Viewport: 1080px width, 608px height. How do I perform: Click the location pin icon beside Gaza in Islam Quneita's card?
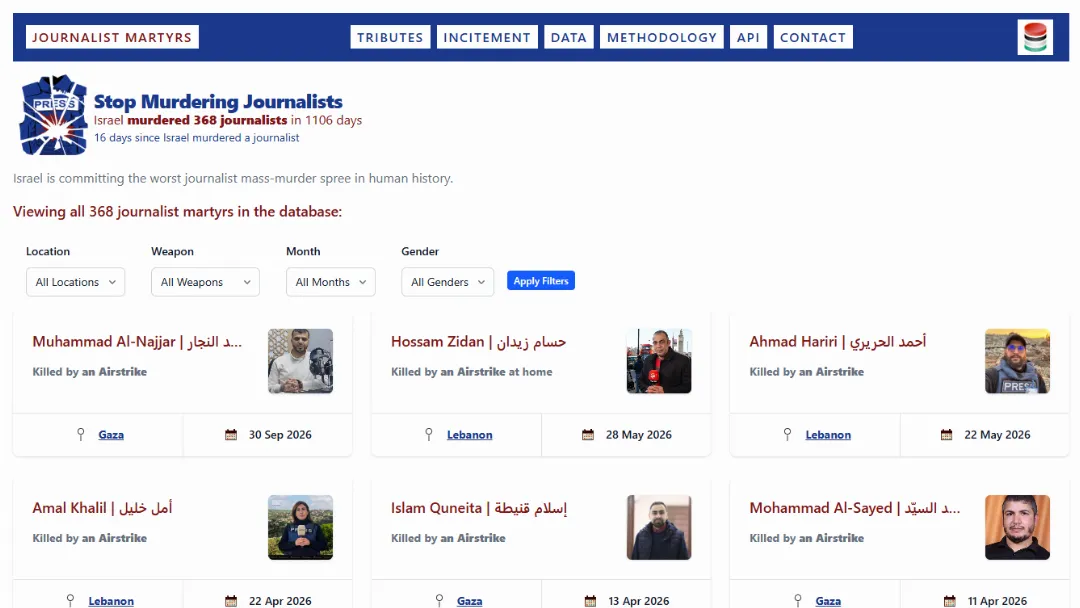point(439,601)
